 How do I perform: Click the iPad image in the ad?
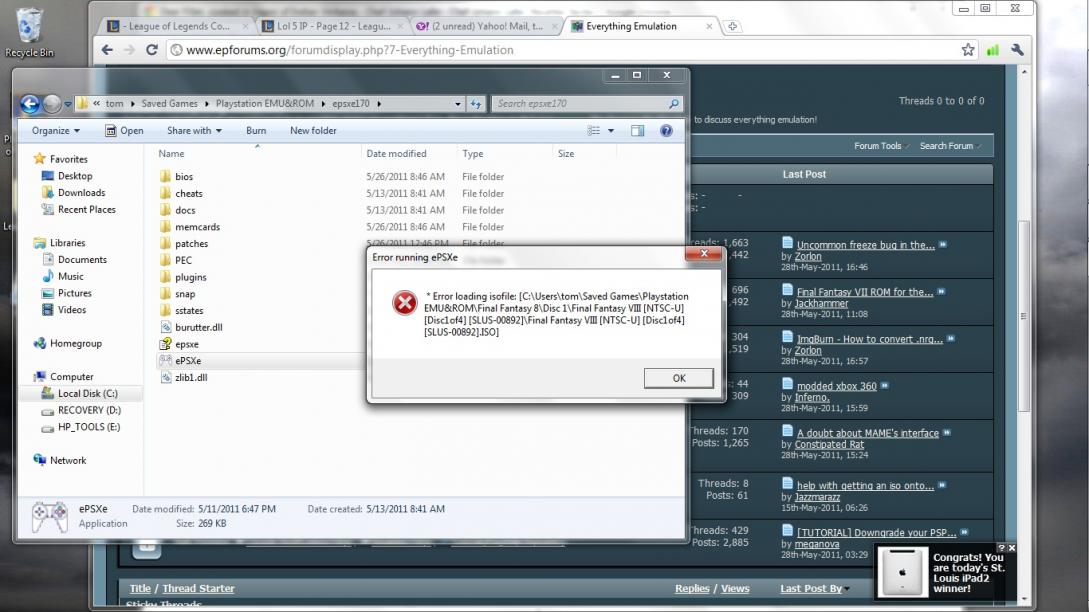click(x=902, y=572)
